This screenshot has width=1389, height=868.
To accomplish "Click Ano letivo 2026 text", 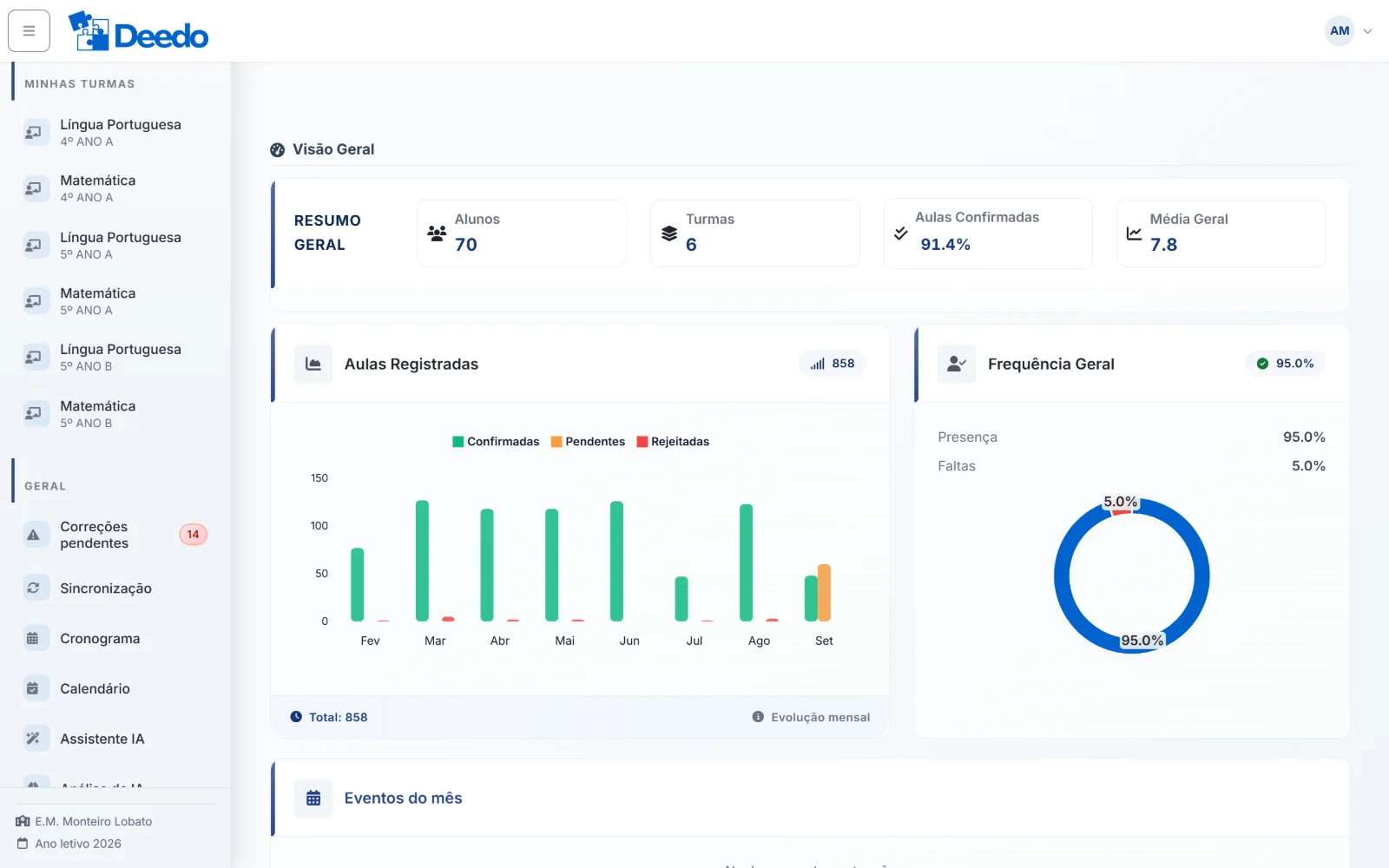I will point(78,844).
